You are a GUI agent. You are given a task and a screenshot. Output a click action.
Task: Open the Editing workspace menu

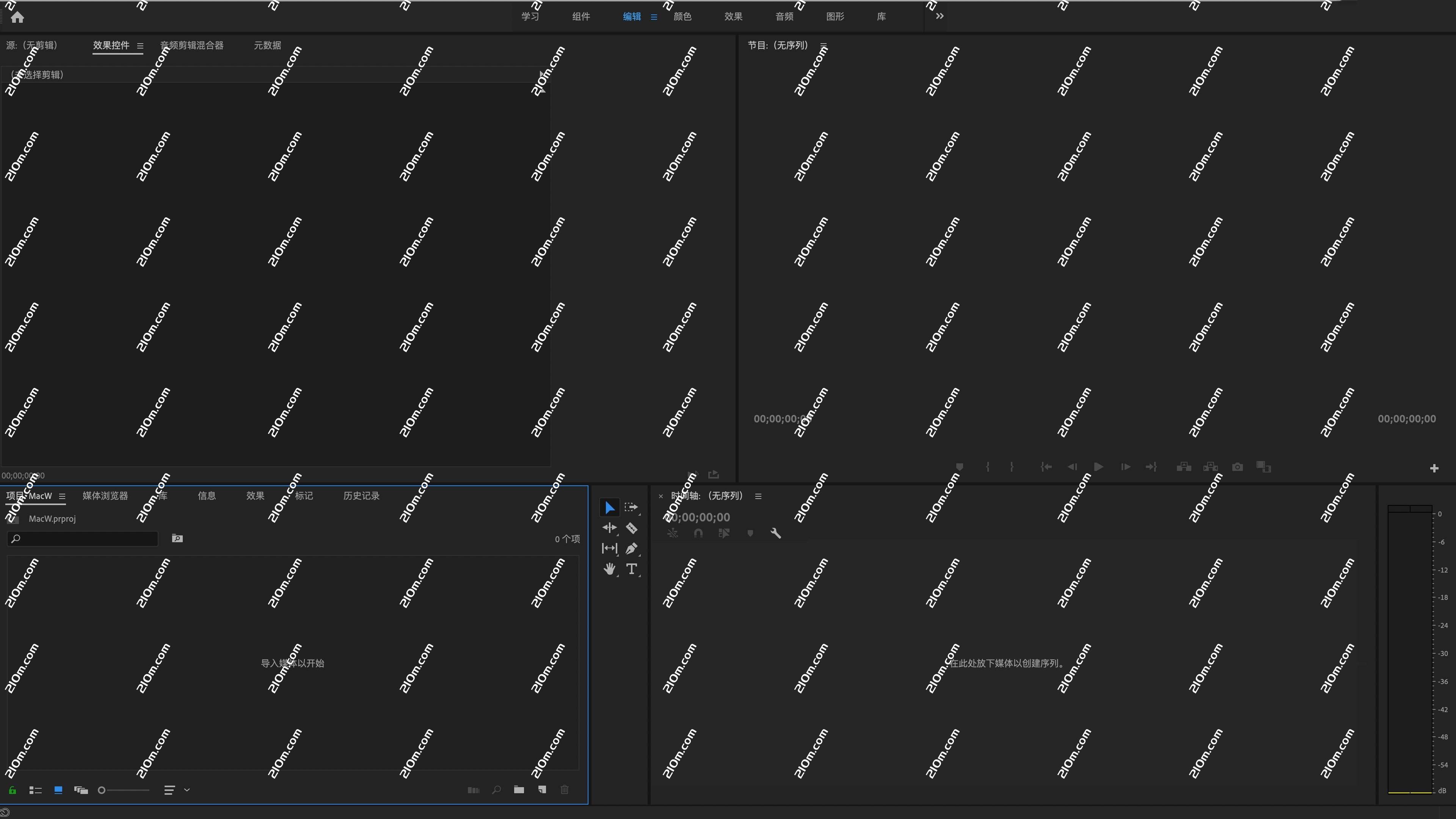pyautogui.click(x=654, y=17)
